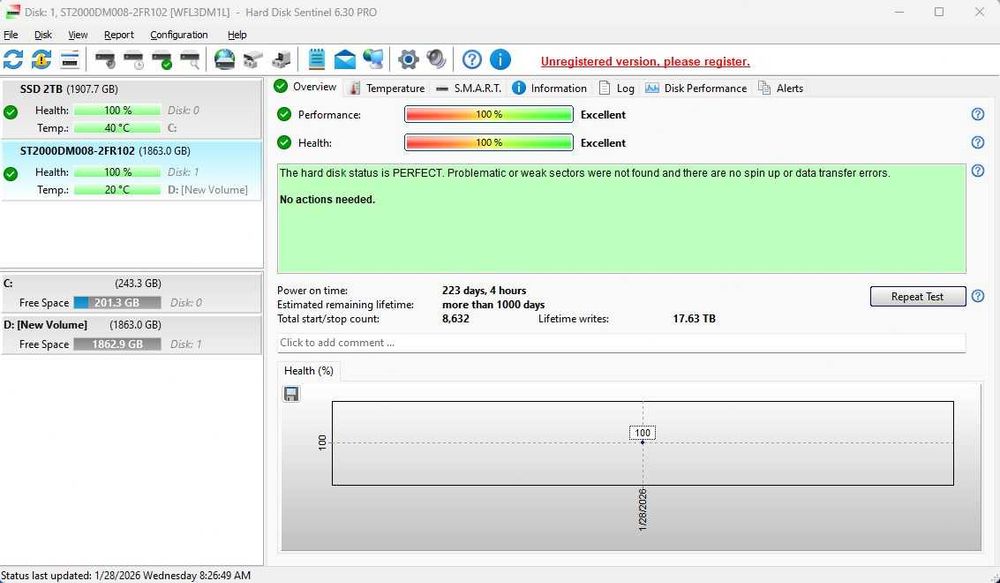Click the ST2000DM008 temperature 20 °C bar
The image size is (1000, 583).
[x=117, y=190]
